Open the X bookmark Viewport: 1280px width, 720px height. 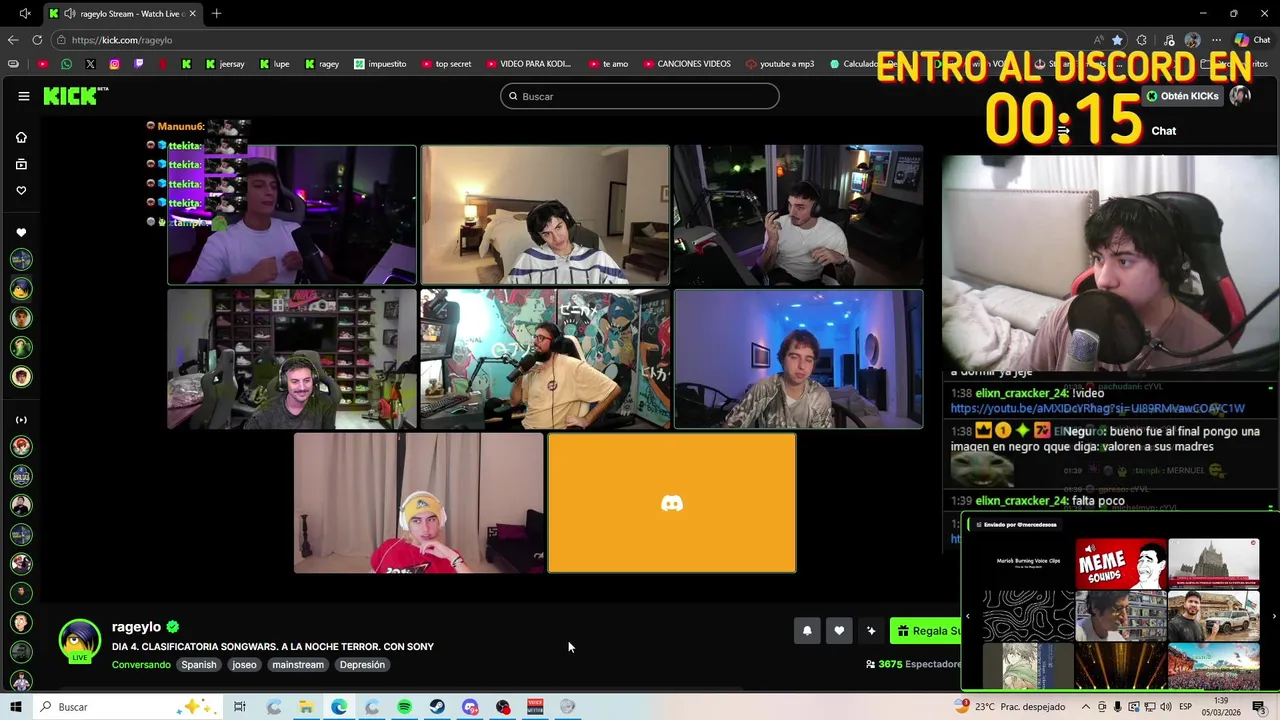point(90,64)
